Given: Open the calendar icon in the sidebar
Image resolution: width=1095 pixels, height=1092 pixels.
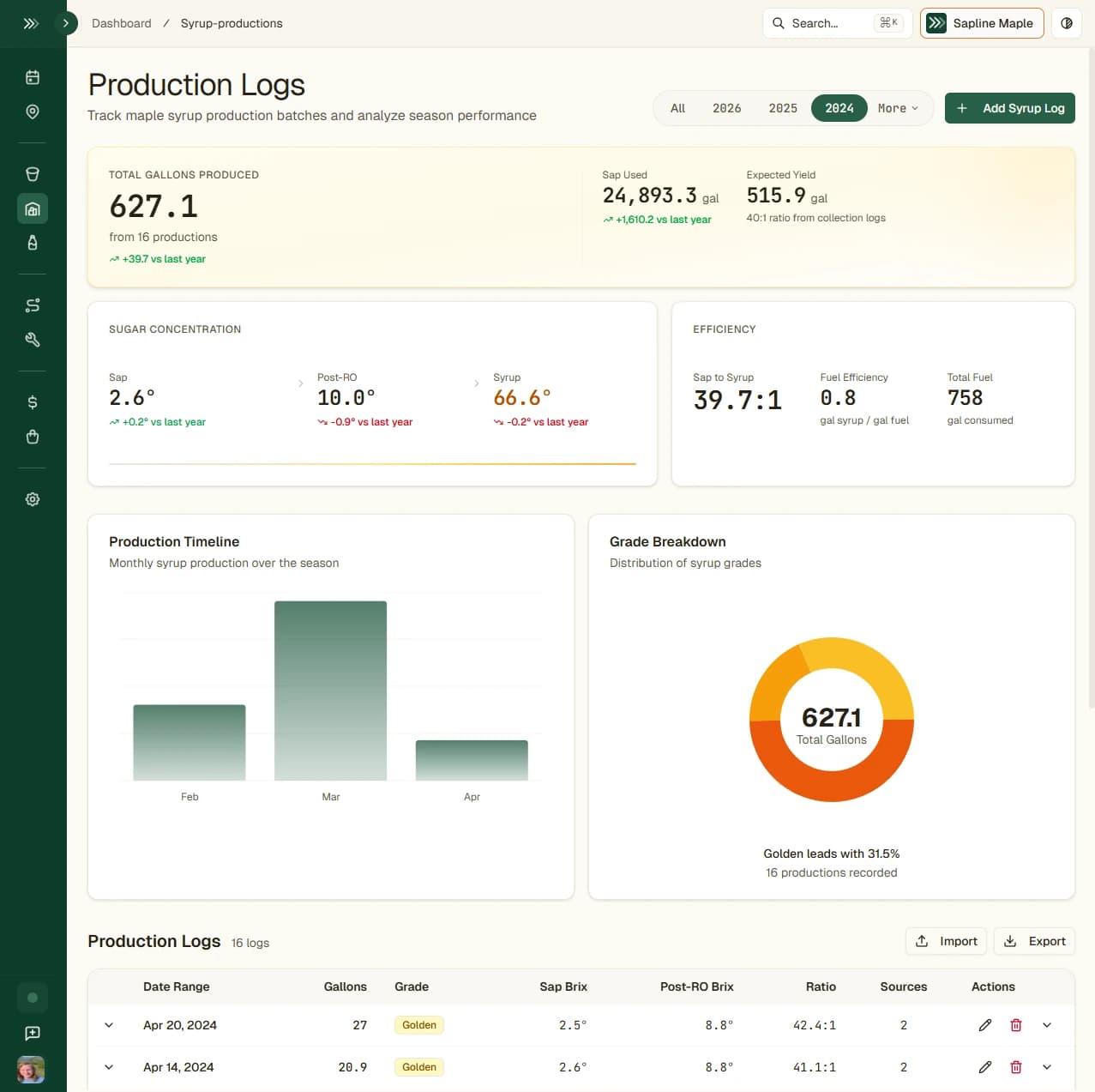Looking at the screenshot, I should 33,76.
